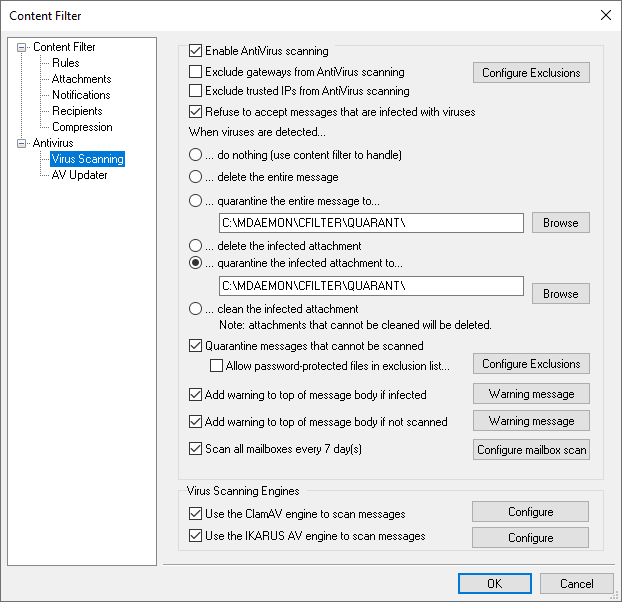622x602 pixels.
Task: Open the AV Updater page
Action: (79, 175)
